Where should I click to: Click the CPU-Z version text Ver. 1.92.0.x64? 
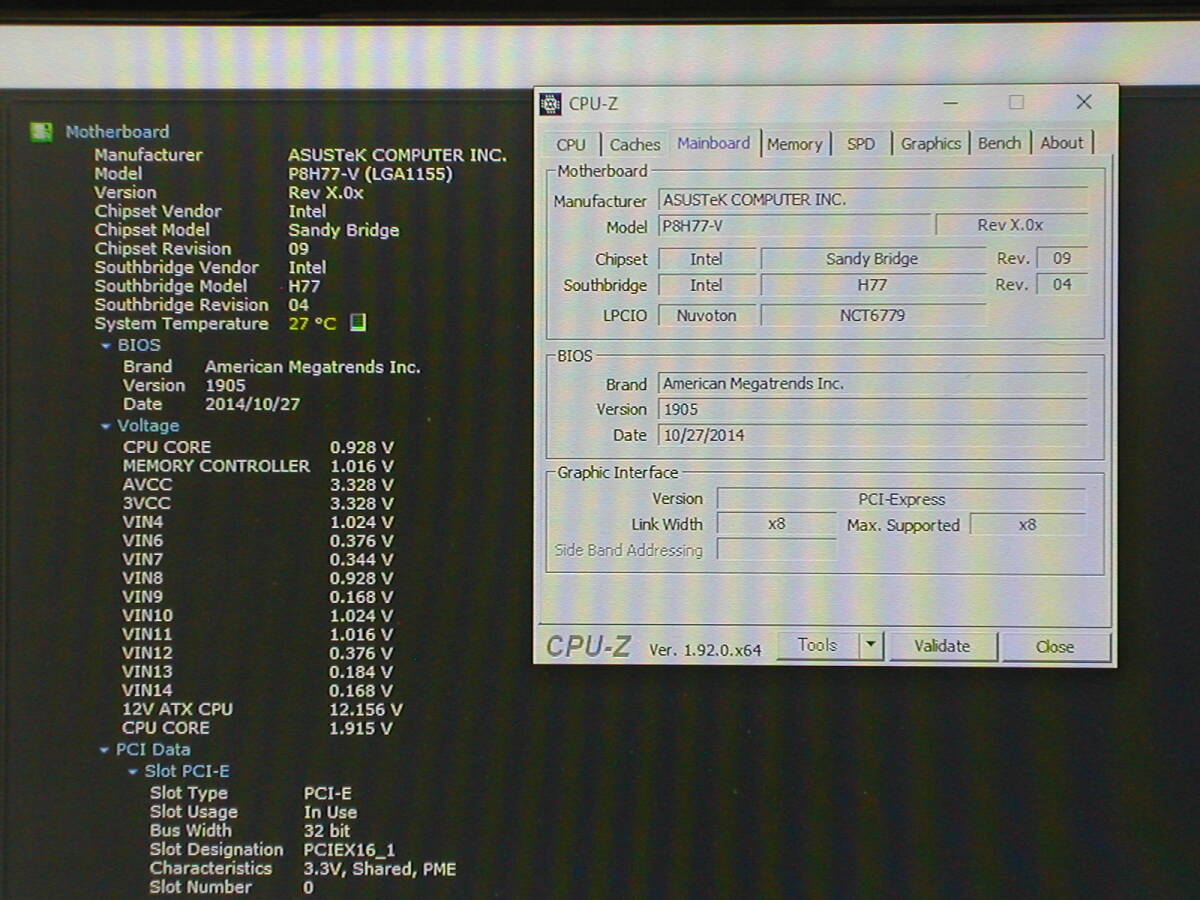point(705,650)
